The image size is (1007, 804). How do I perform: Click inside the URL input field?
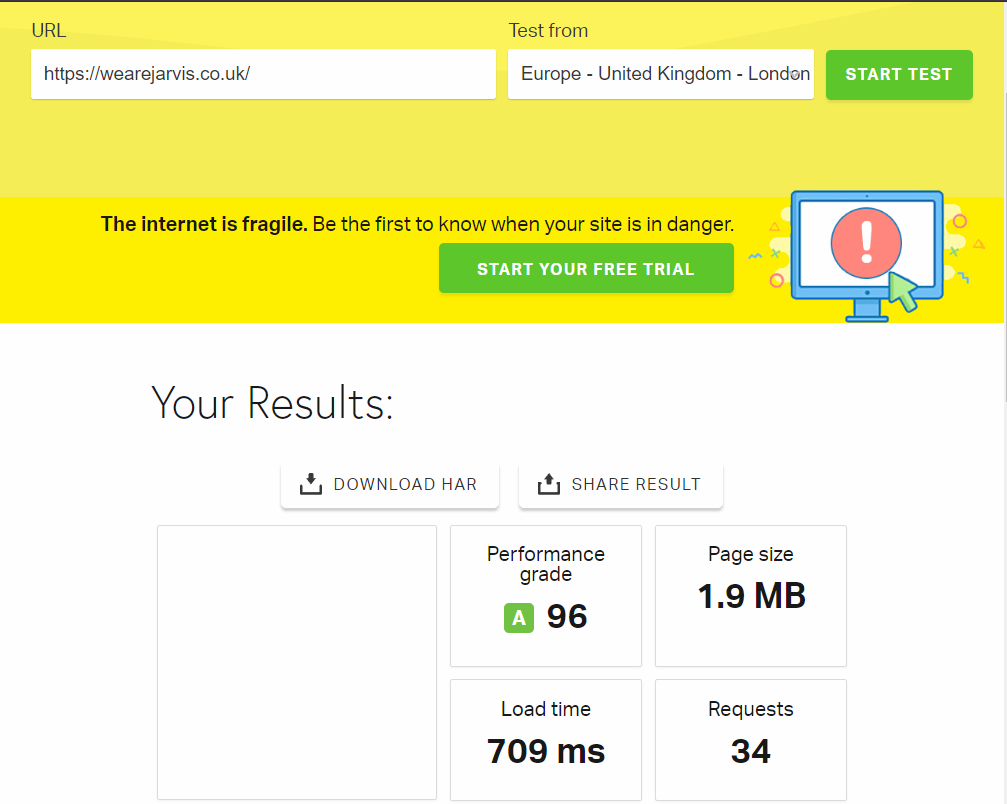point(263,74)
